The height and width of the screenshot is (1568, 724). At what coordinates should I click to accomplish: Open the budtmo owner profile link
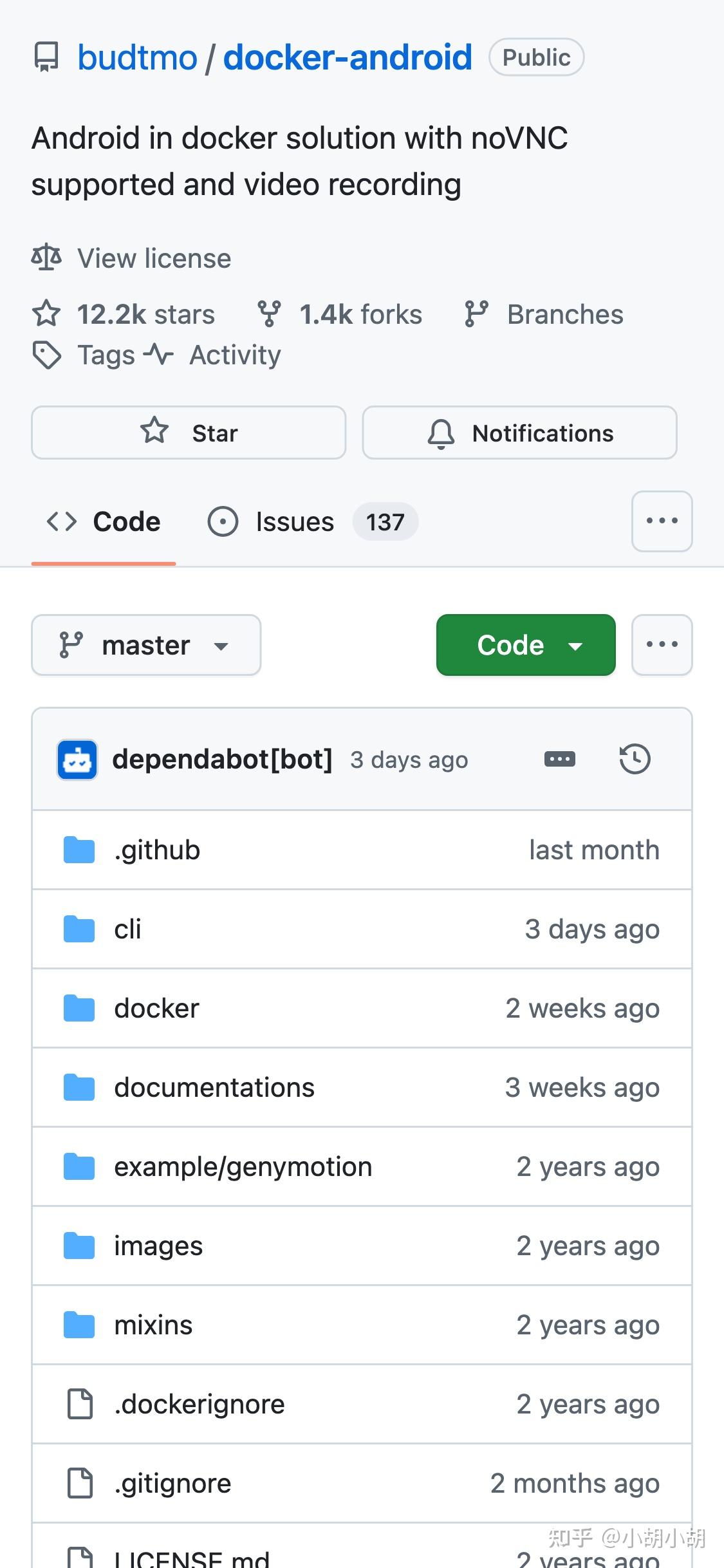[137, 57]
